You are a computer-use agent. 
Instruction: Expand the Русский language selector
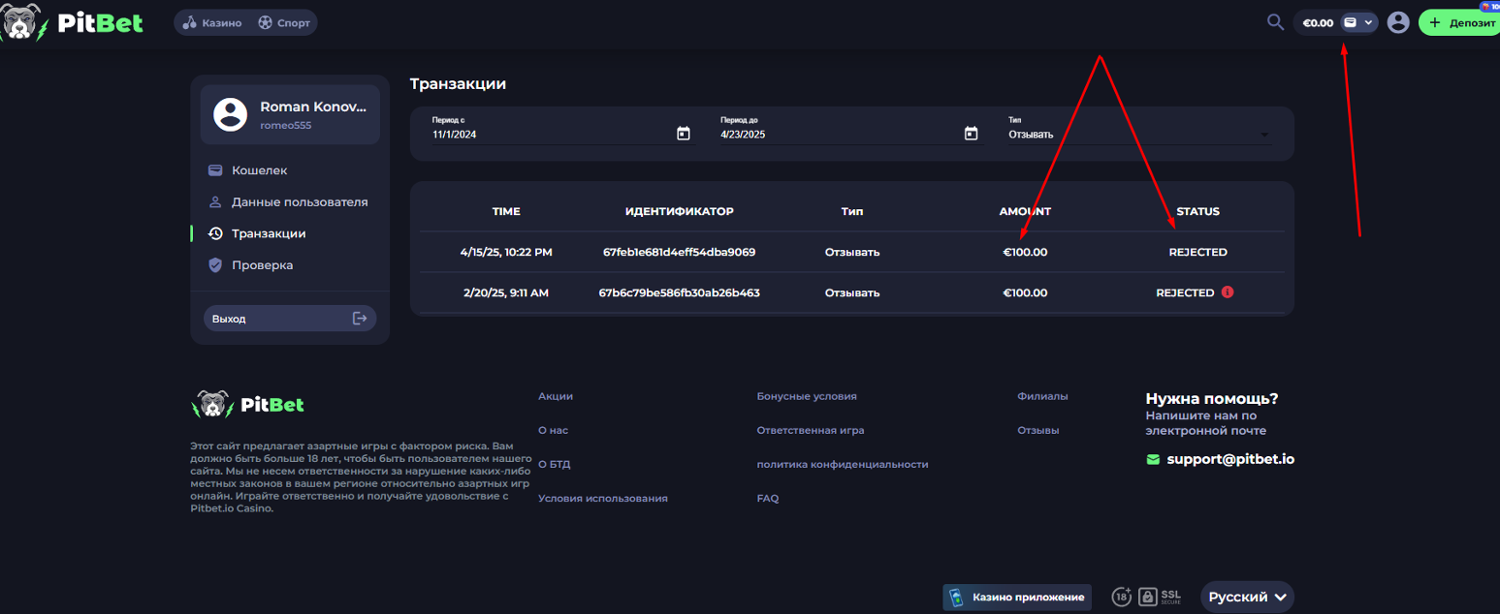[1246, 597]
